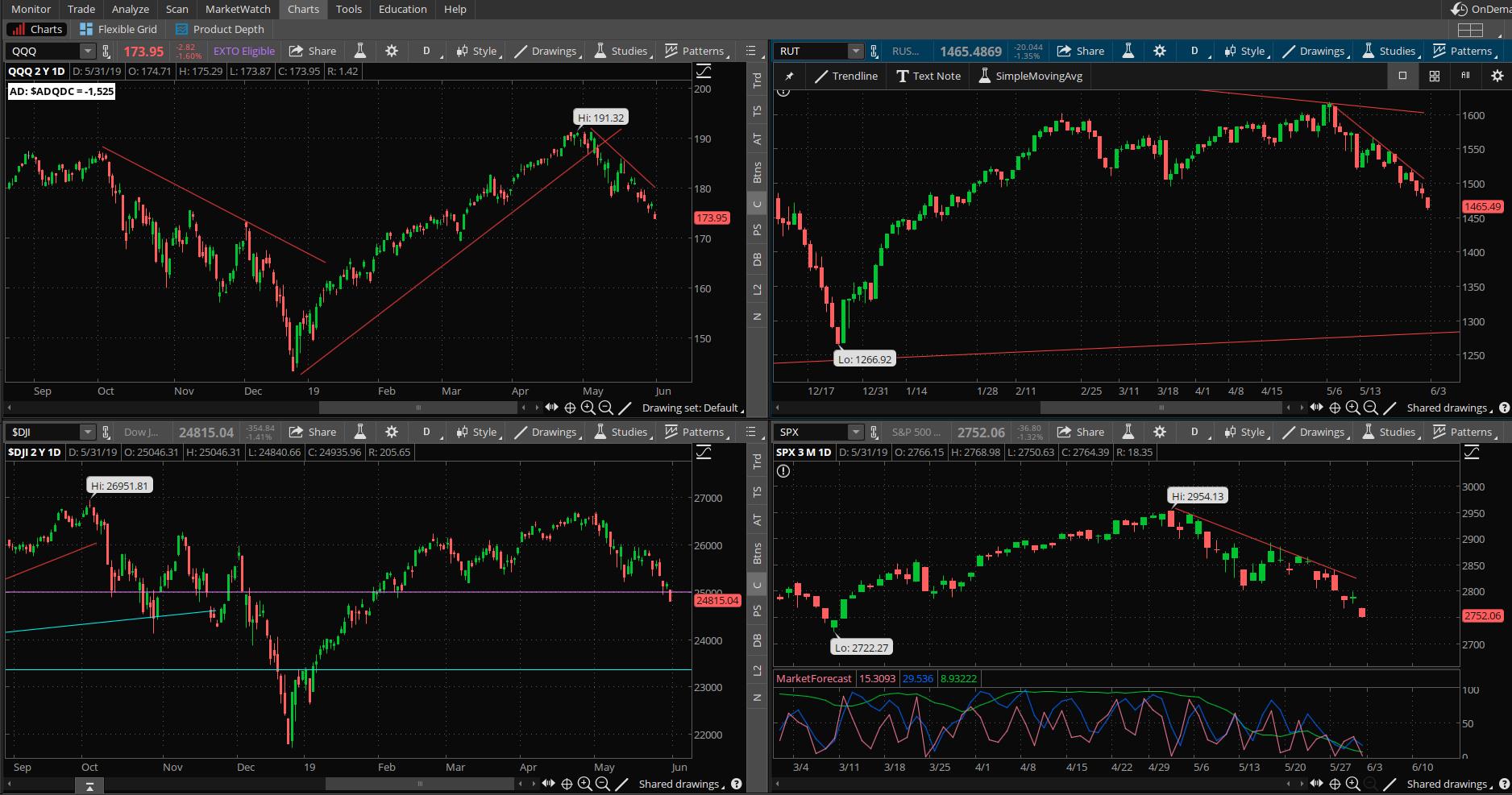Toggle the DB sidebar tab on $DJI chart

[757, 640]
